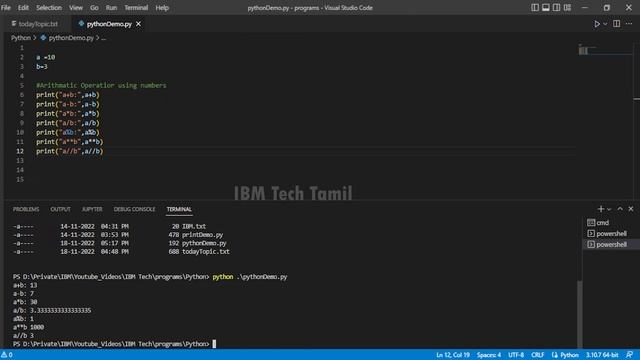The height and width of the screenshot is (360, 640).
Task: Minimize the VS Code window
Action: [584, 8]
